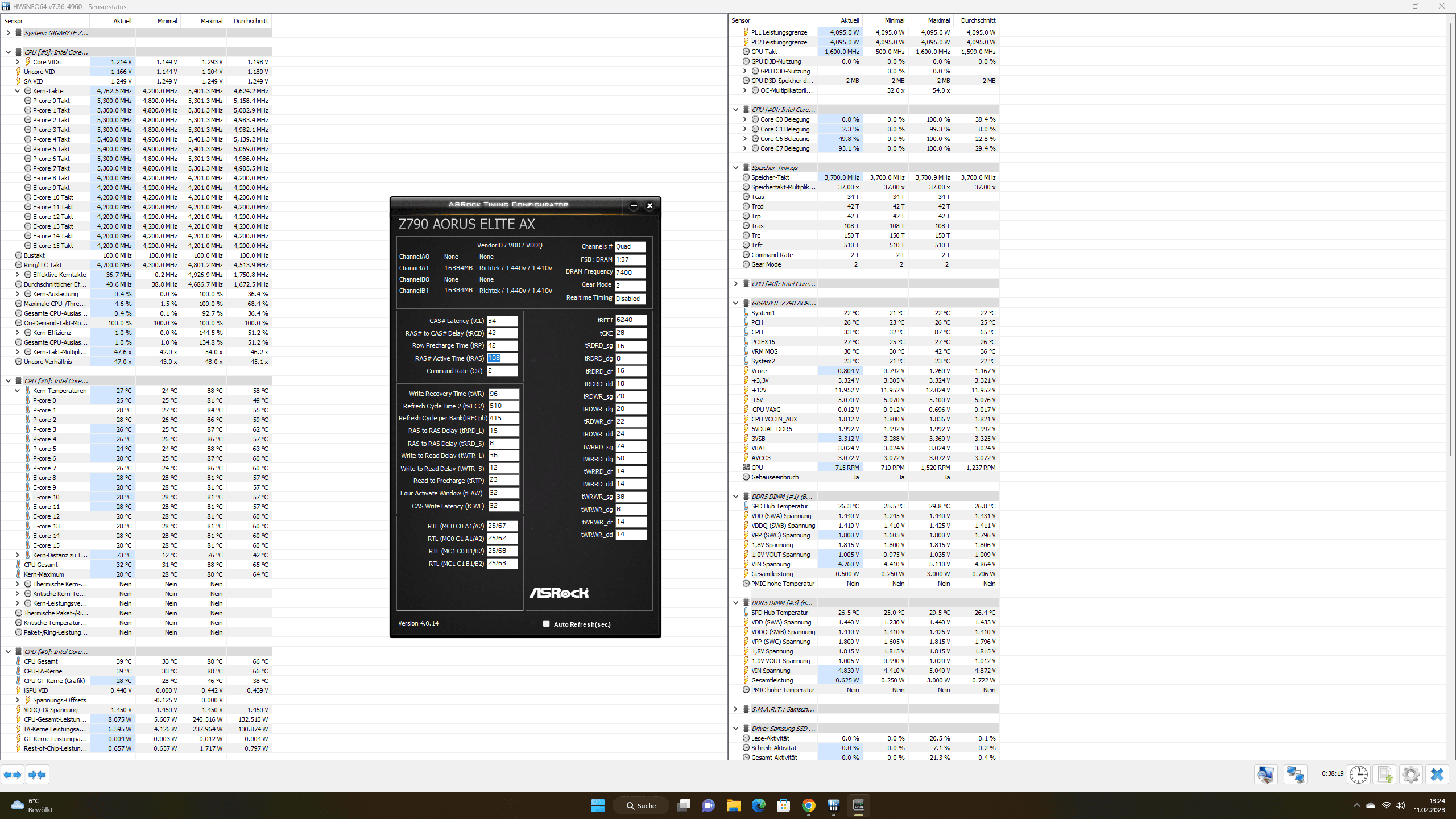Image resolution: width=1456 pixels, height=819 pixels.
Task: Click the expand columns arrows button in HWiNFO toolbar
Action: tap(13, 775)
